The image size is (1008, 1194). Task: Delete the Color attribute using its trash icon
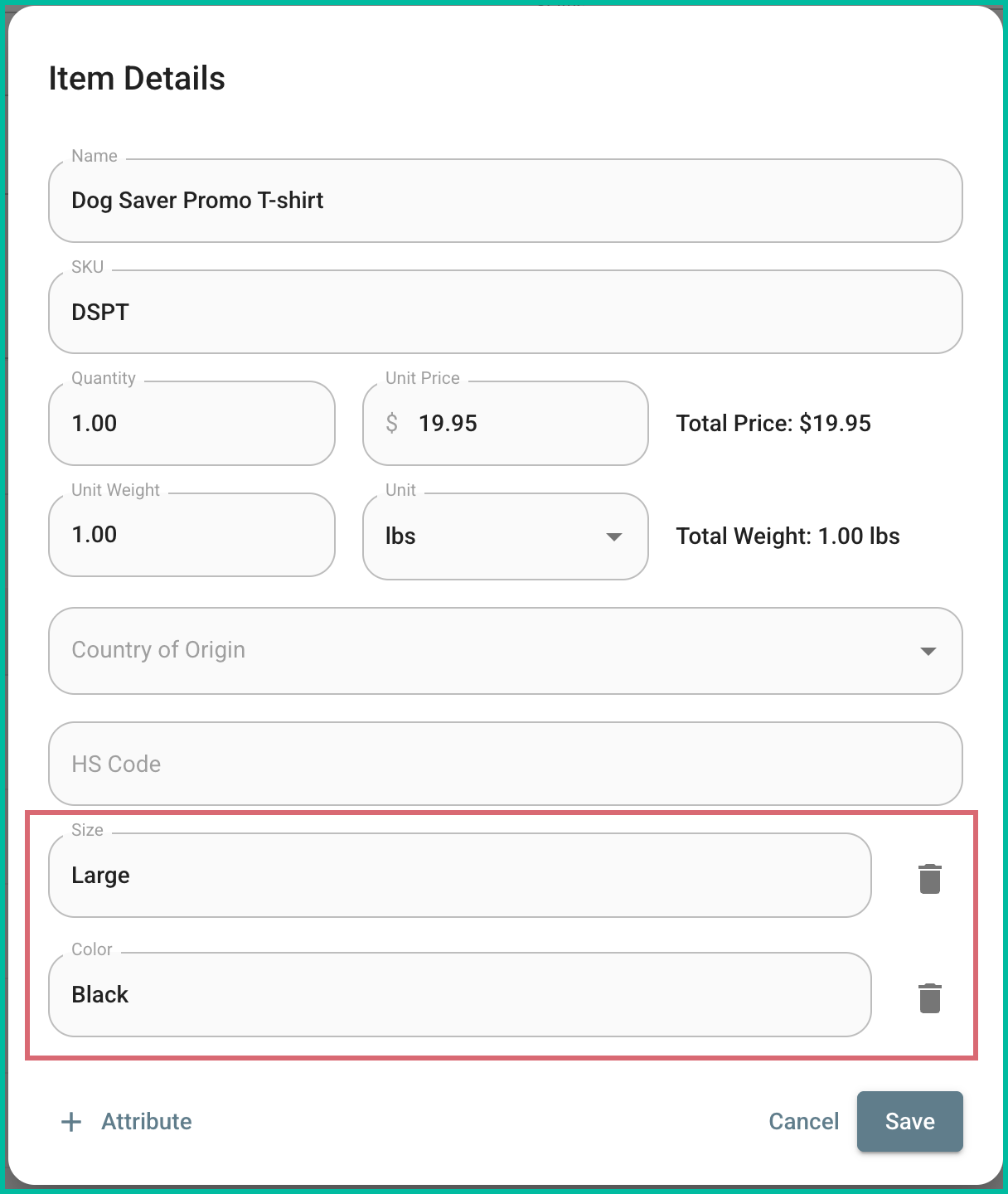tap(928, 997)
